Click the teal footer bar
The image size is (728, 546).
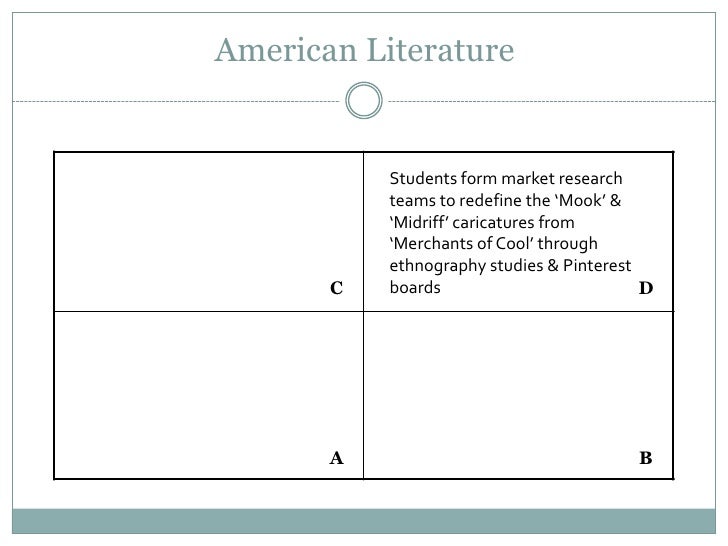tap(364, 521)
